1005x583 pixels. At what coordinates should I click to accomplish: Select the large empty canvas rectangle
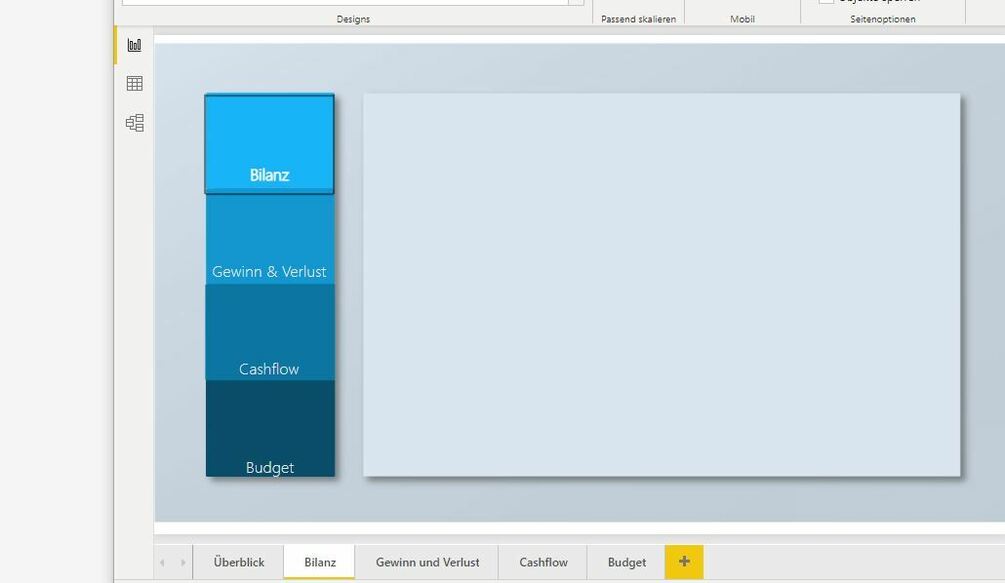pyautogui.click(x=661, y=285)
